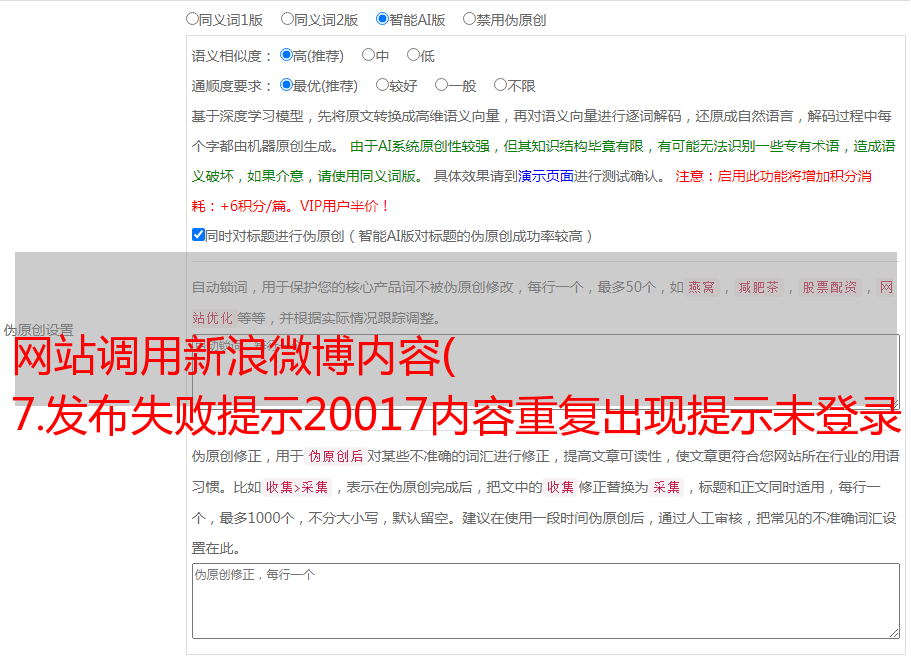This screenshot has width=911, height=658.
Task: Click the 股票配资 example keyword tag
Action: point(830,287)
